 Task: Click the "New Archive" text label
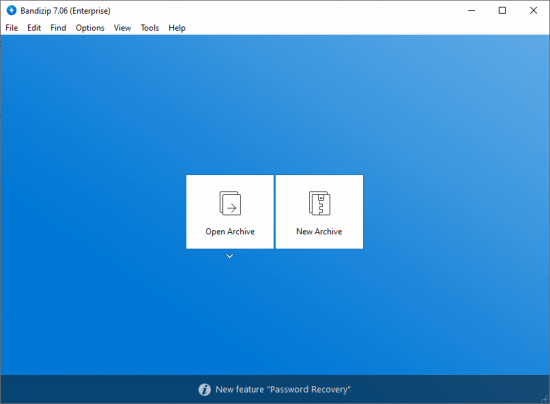point(319,231)
